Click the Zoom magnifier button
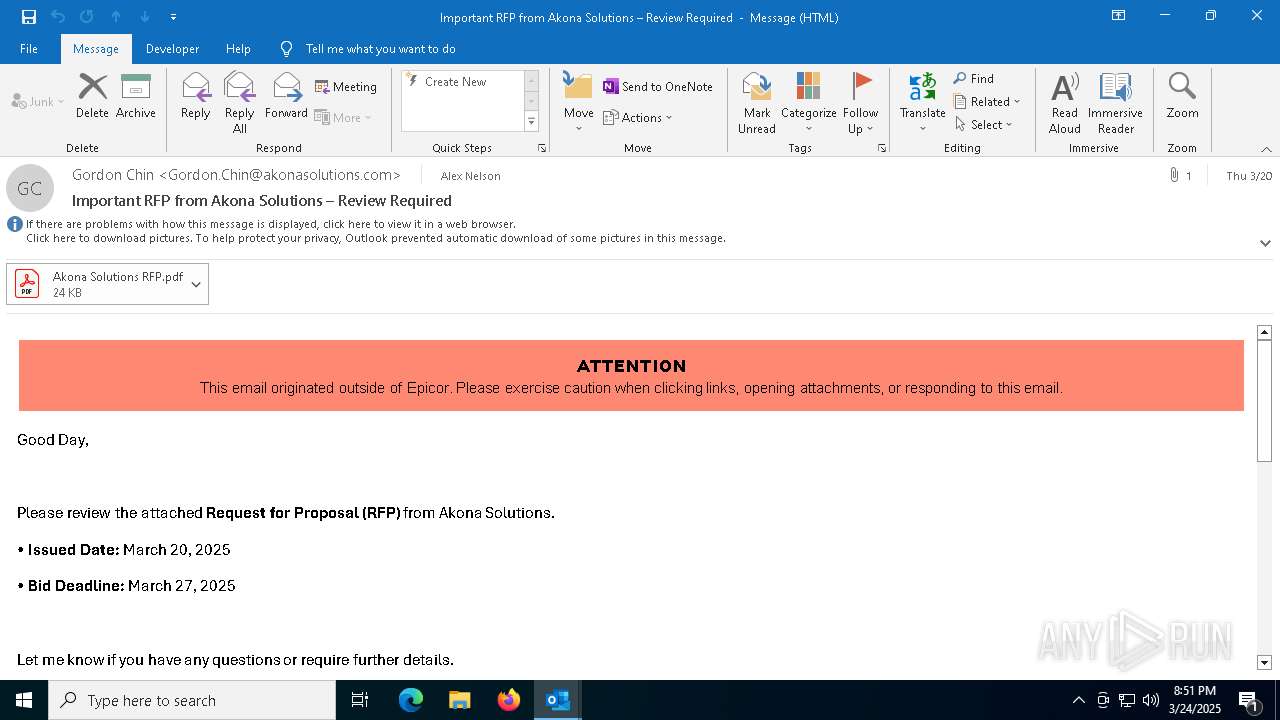The height and width of the screenshot is (720, 1280). (x=1182, y=97)
